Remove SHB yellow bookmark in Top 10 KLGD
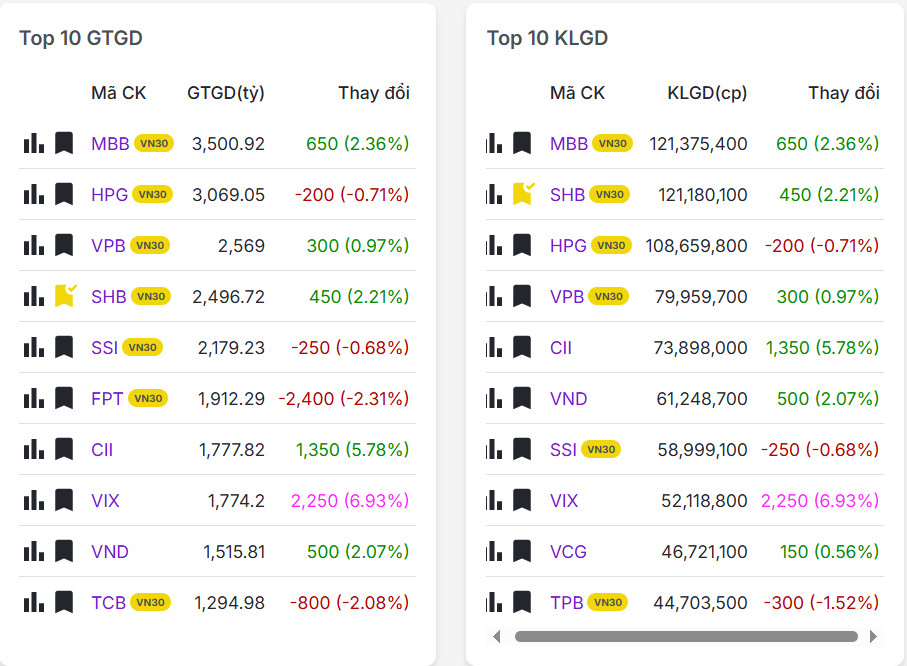Viewport: 907px width, 666px height. [x=523, y=194]
